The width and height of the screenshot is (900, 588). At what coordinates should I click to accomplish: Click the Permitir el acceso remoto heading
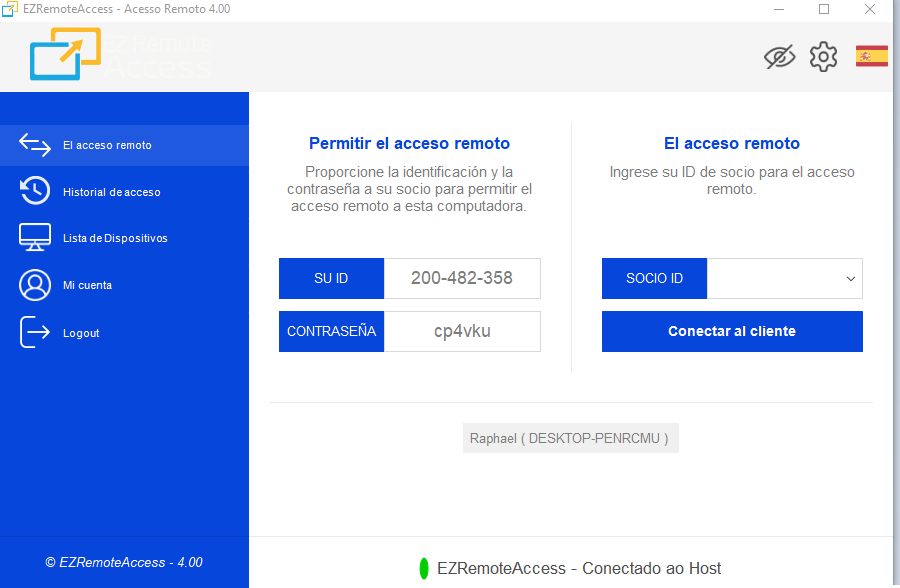coord(409,144)
